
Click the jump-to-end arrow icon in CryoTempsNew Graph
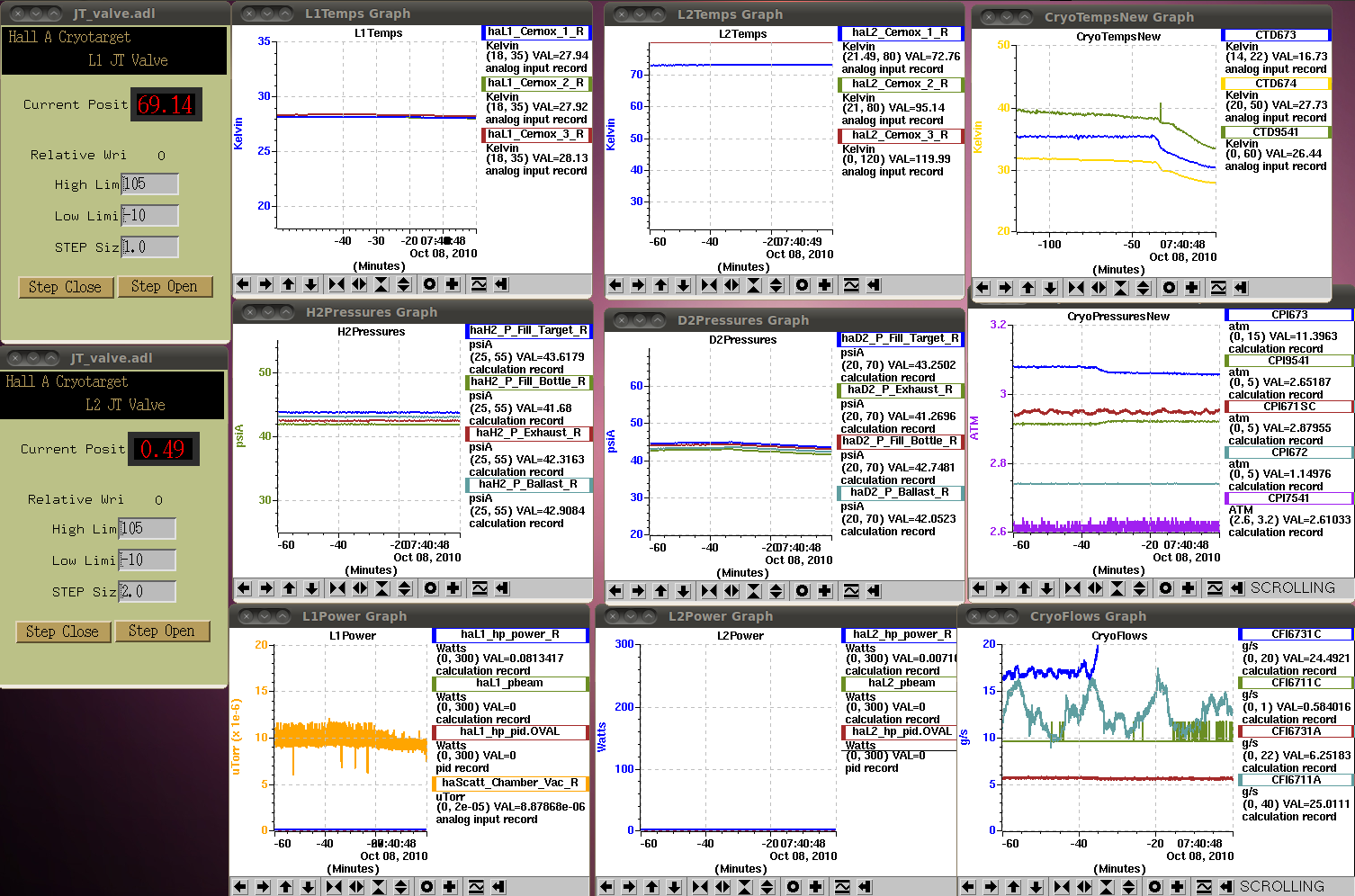(x=1241, y=288)
